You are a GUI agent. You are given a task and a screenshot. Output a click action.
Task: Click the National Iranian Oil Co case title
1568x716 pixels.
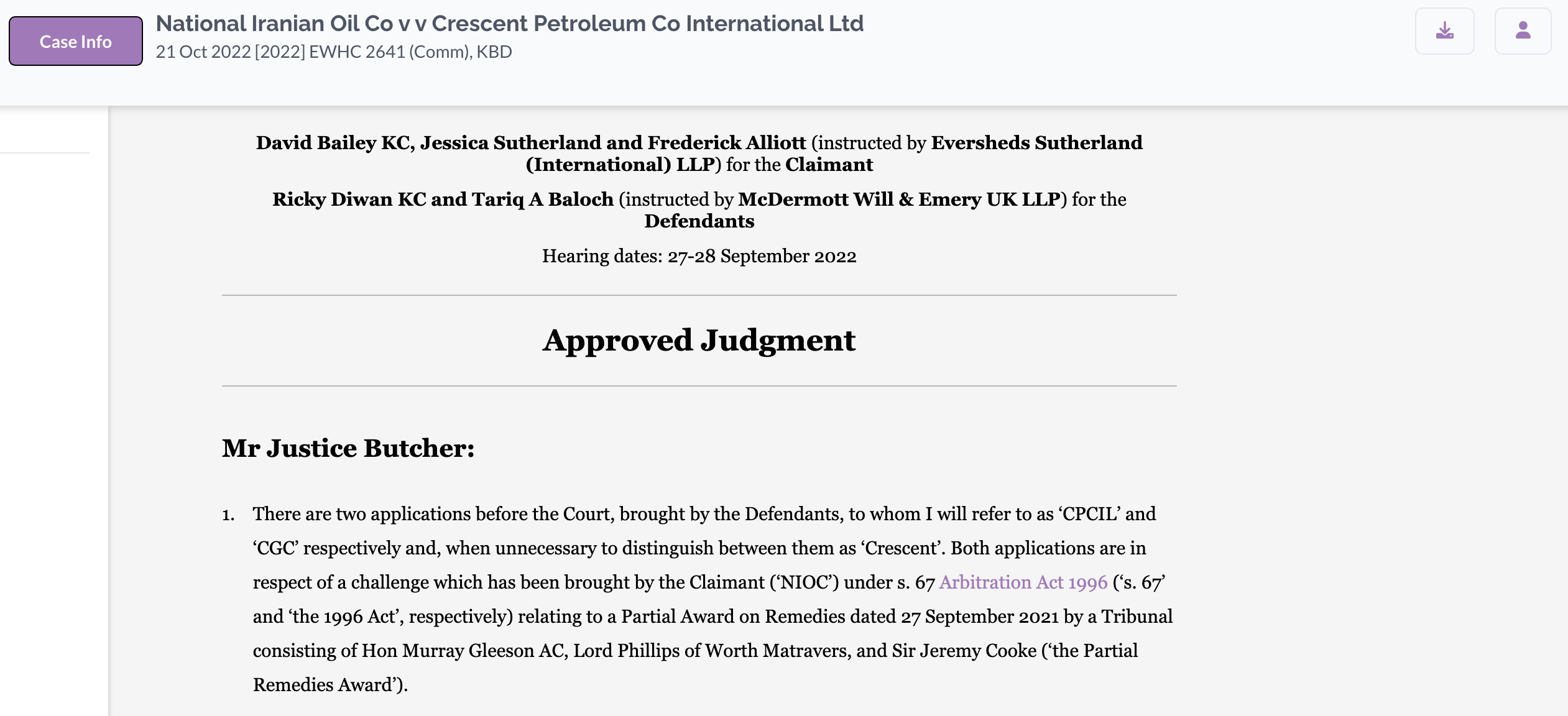[x=509, y=24]
